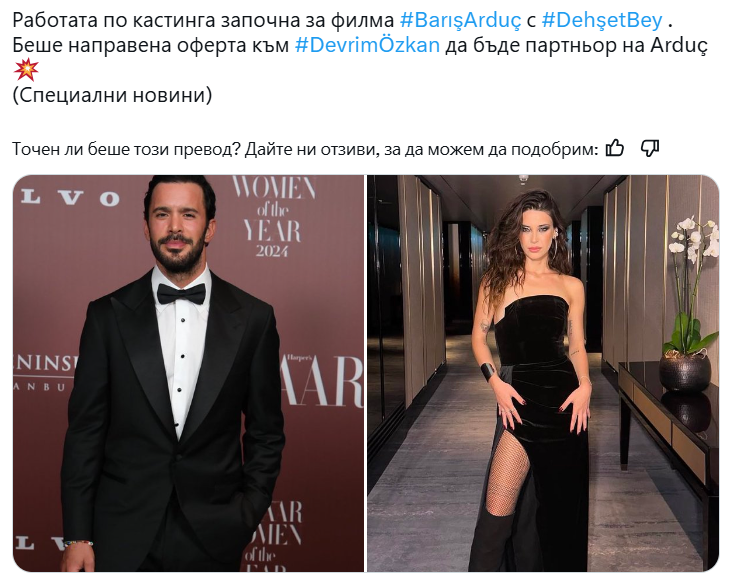Click "Women of the Year 2024" in left photo

click(273, 216)
